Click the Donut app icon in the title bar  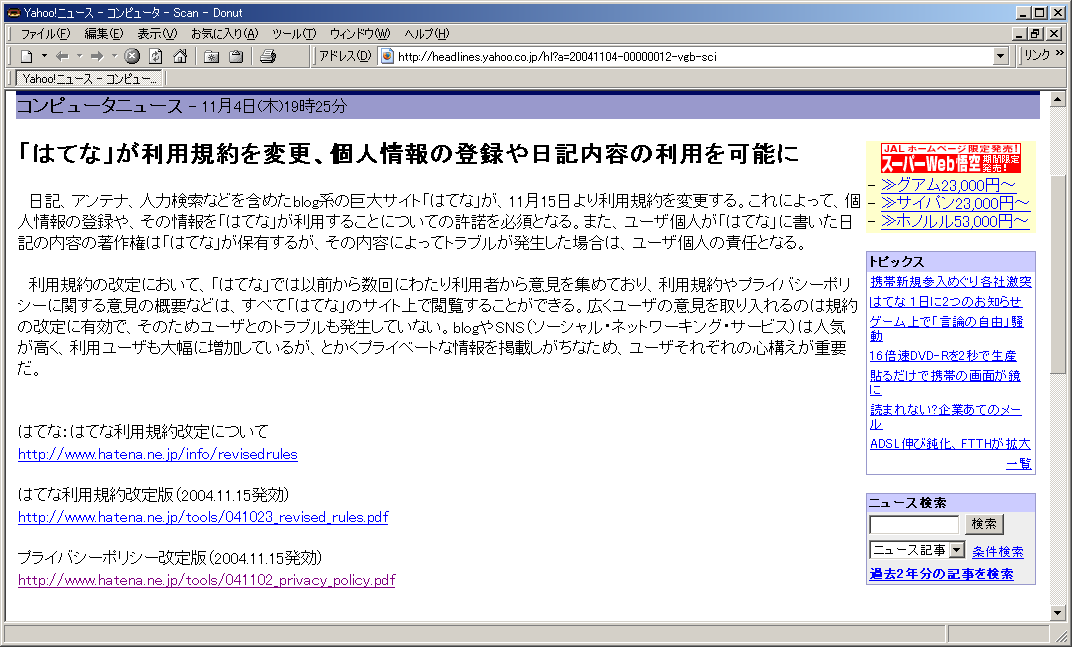coord(12,12)
